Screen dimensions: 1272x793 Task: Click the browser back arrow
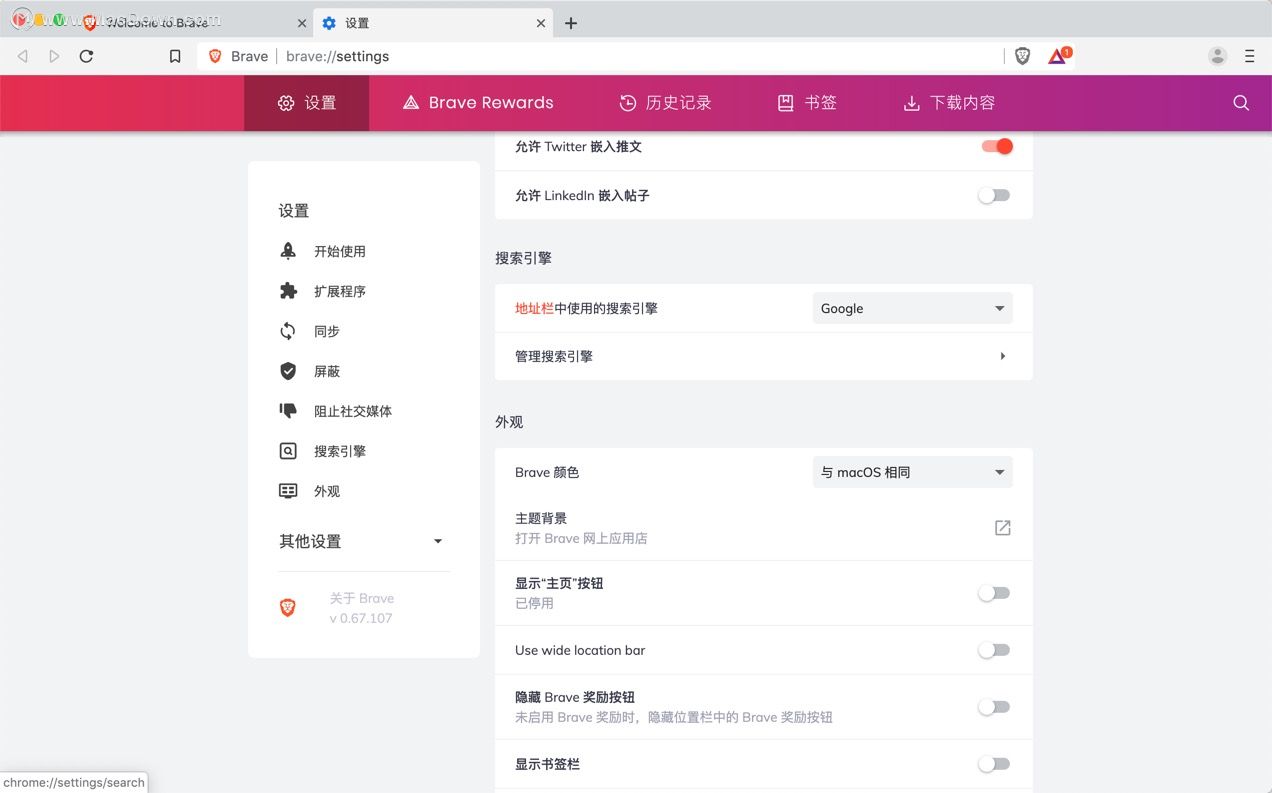point(23,56)
